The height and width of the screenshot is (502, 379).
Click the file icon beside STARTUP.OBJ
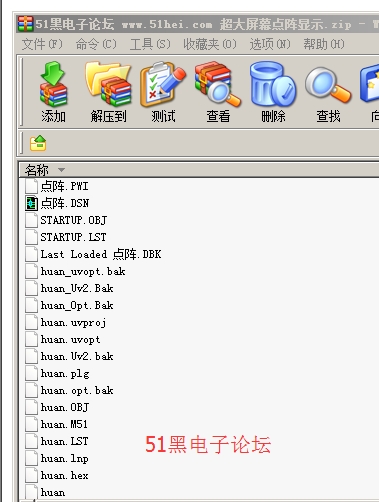coord(32,220)
